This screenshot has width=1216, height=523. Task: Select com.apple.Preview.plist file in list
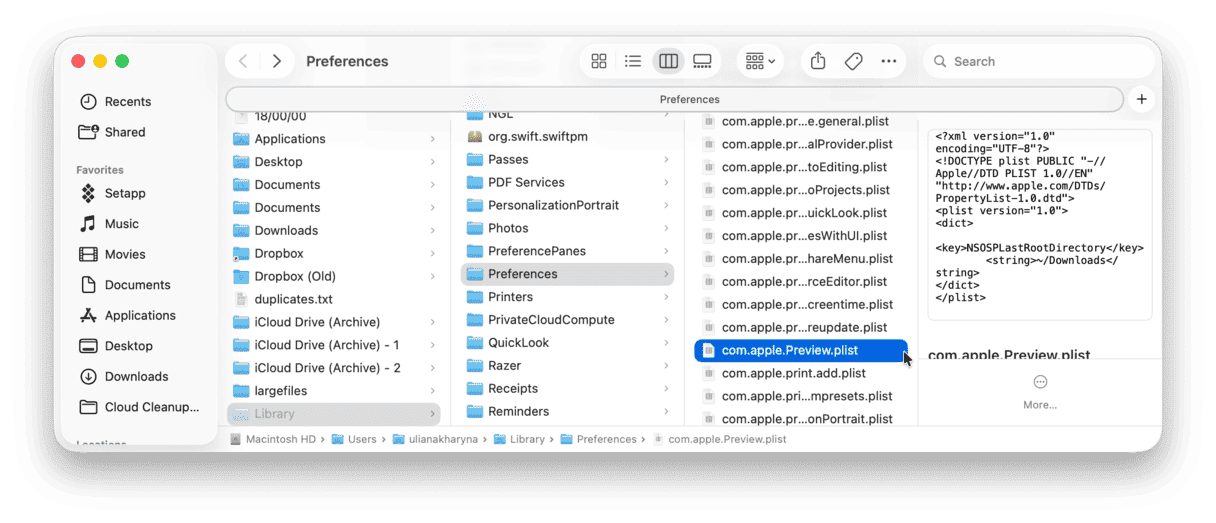pos(801,351)
